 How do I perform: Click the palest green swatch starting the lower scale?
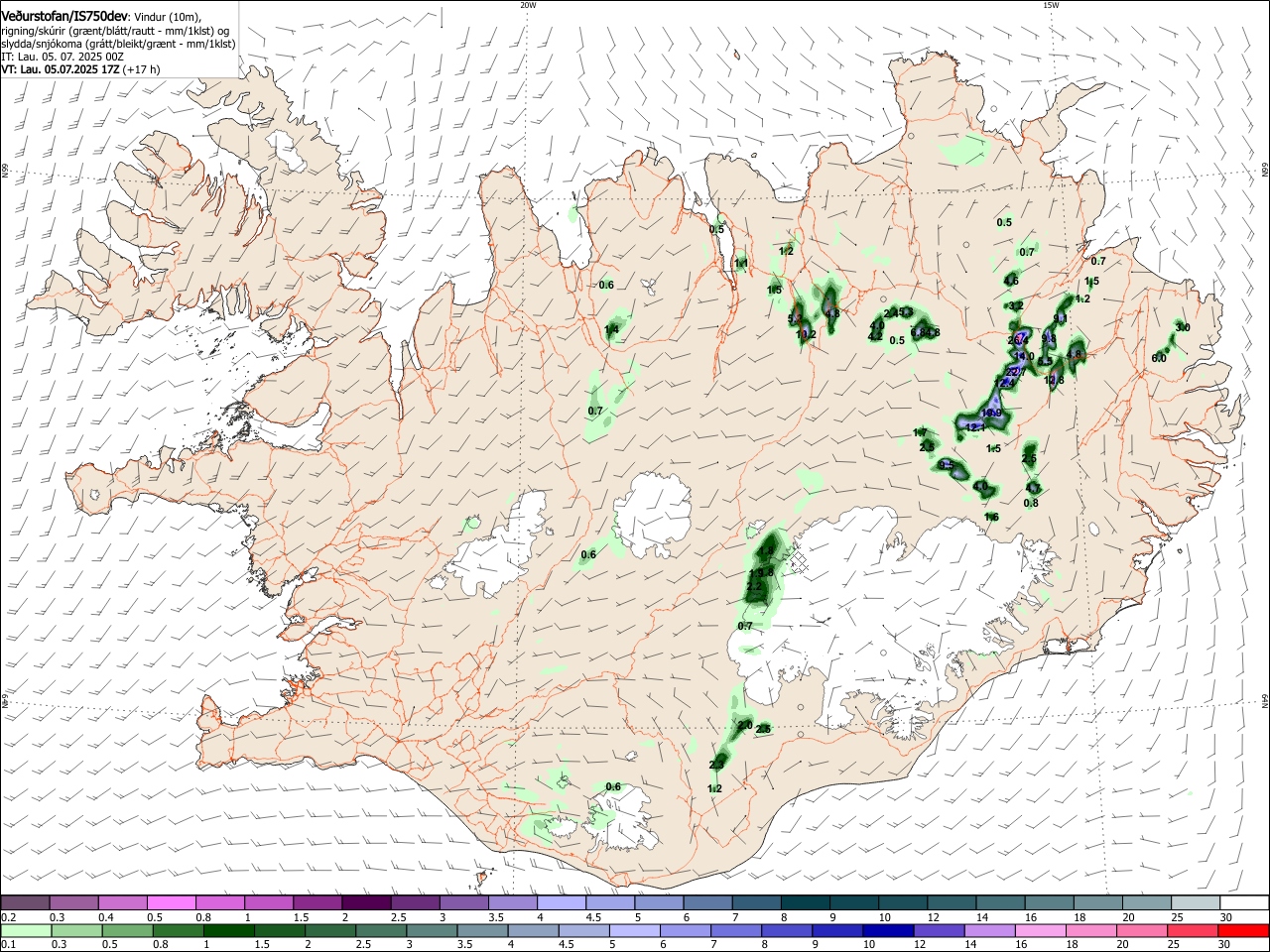(x=25, y=930)
